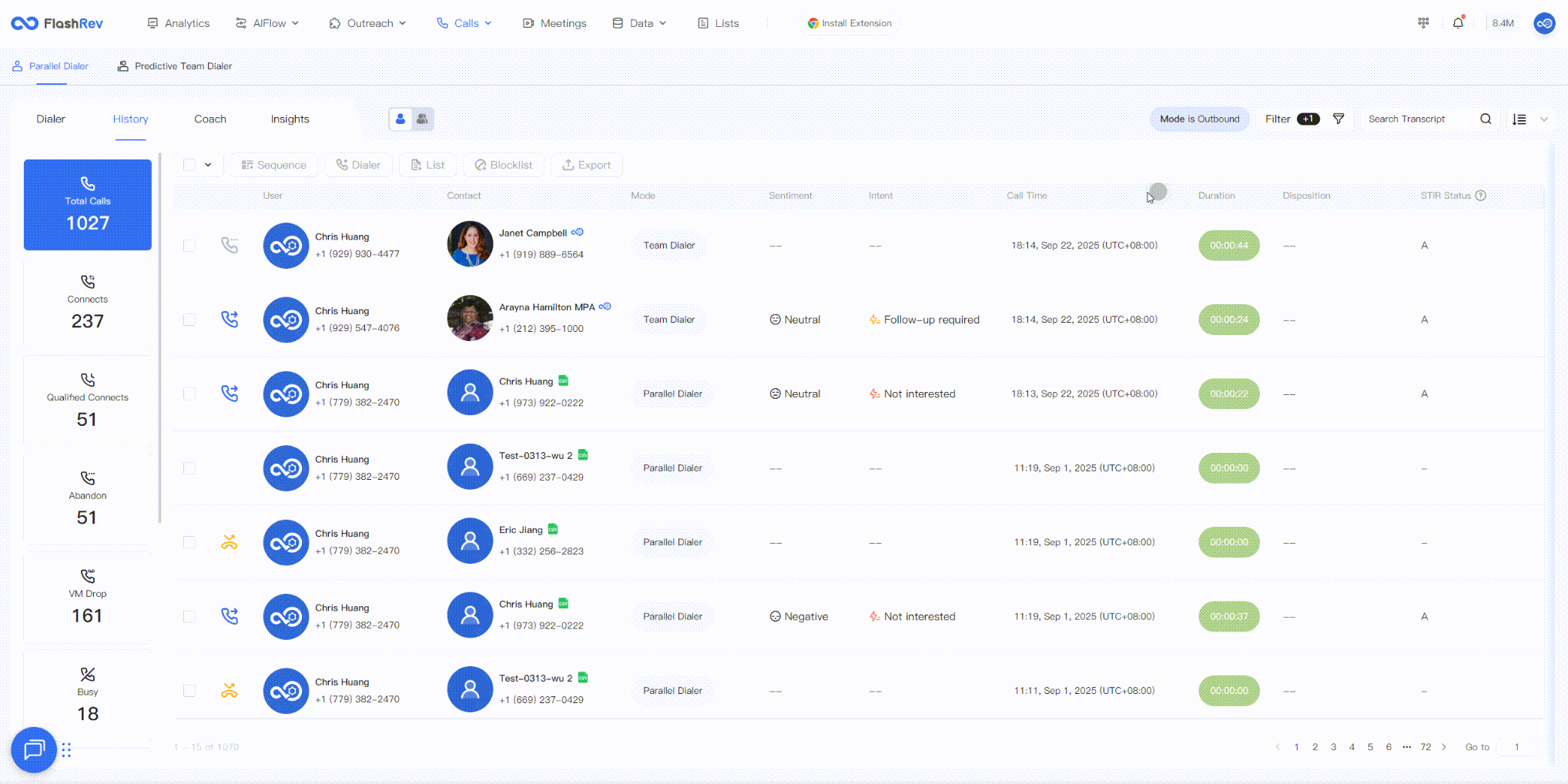Check the Janet Campbell call row checkbox
1568x784 pixels.
click(189, 246)
